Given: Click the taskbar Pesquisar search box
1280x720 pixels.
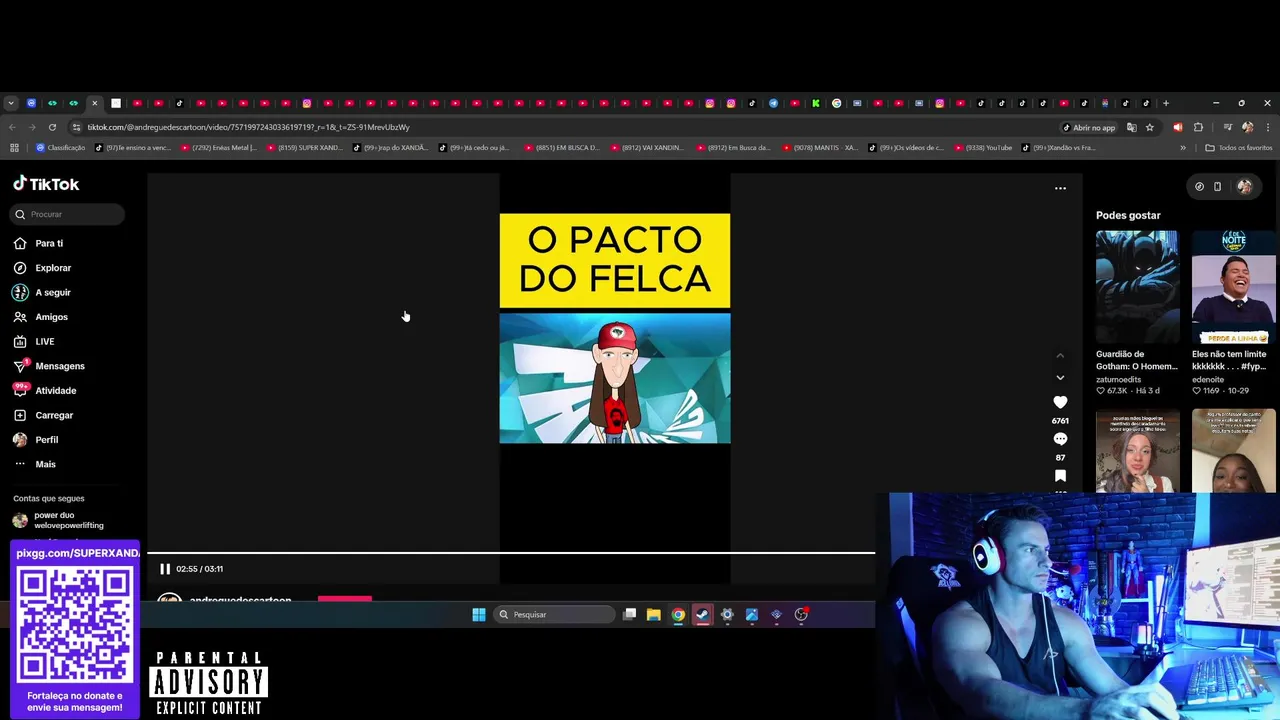Looking at the screenshot, I should tap(553, 615).
